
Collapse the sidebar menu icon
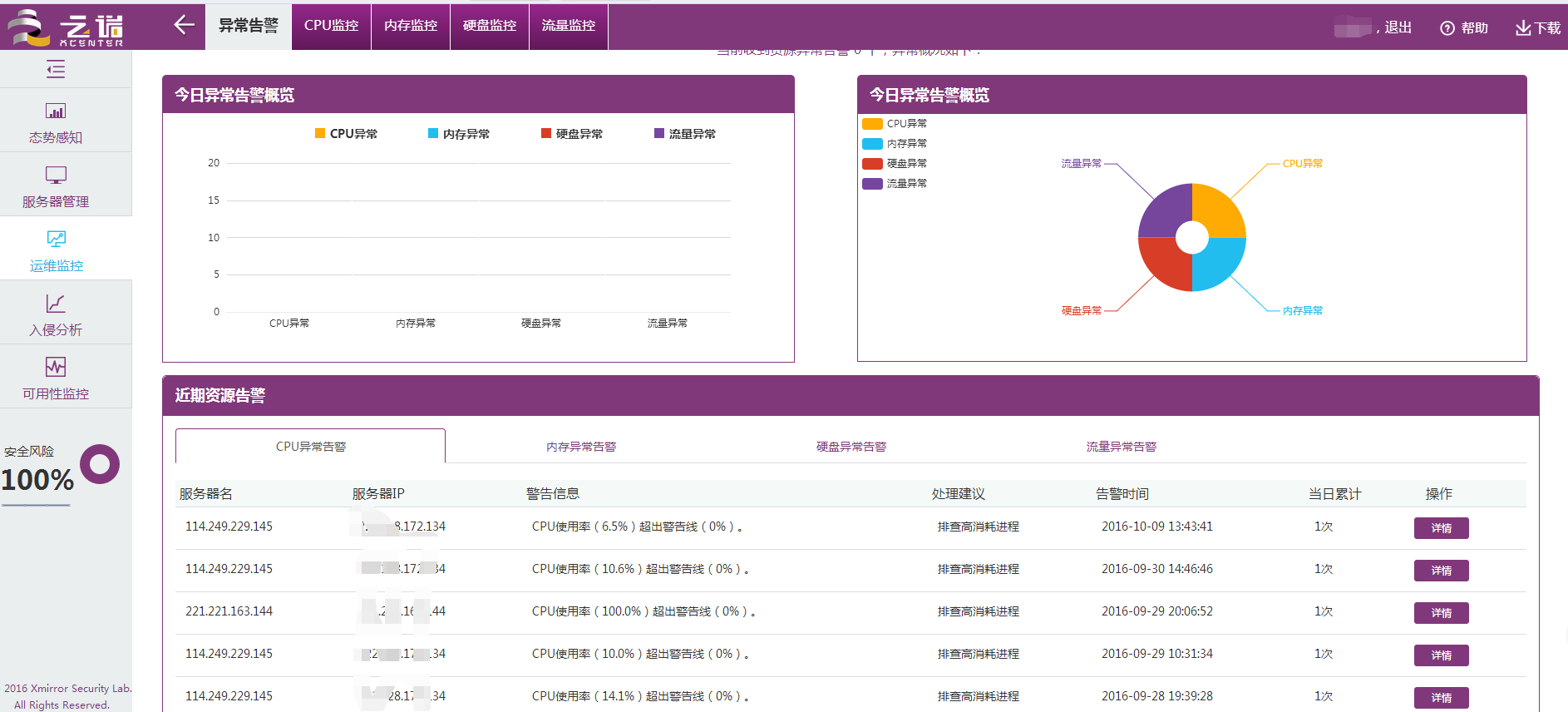[56, 69]
